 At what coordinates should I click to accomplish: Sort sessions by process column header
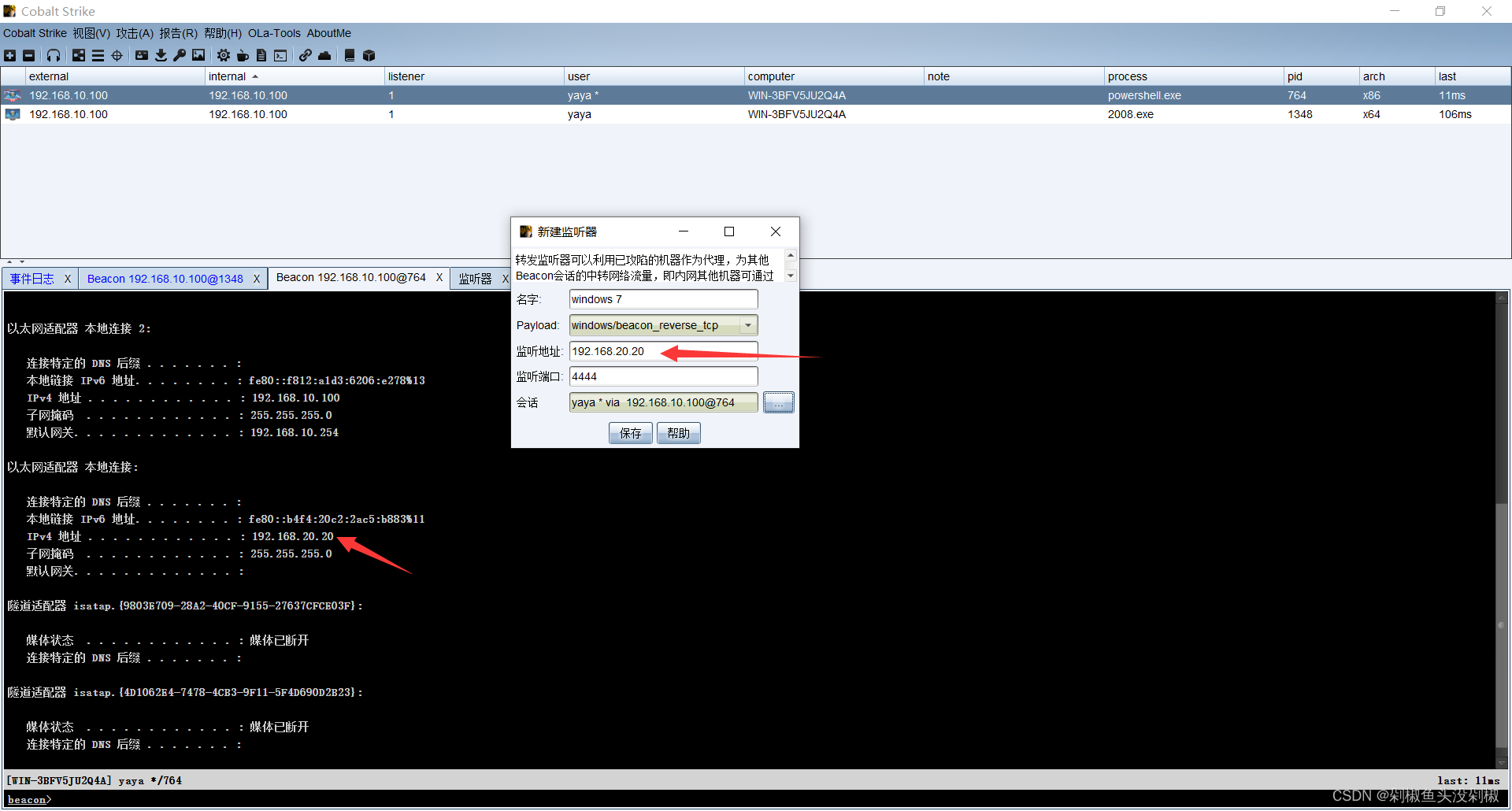[x=1193, y=76]
